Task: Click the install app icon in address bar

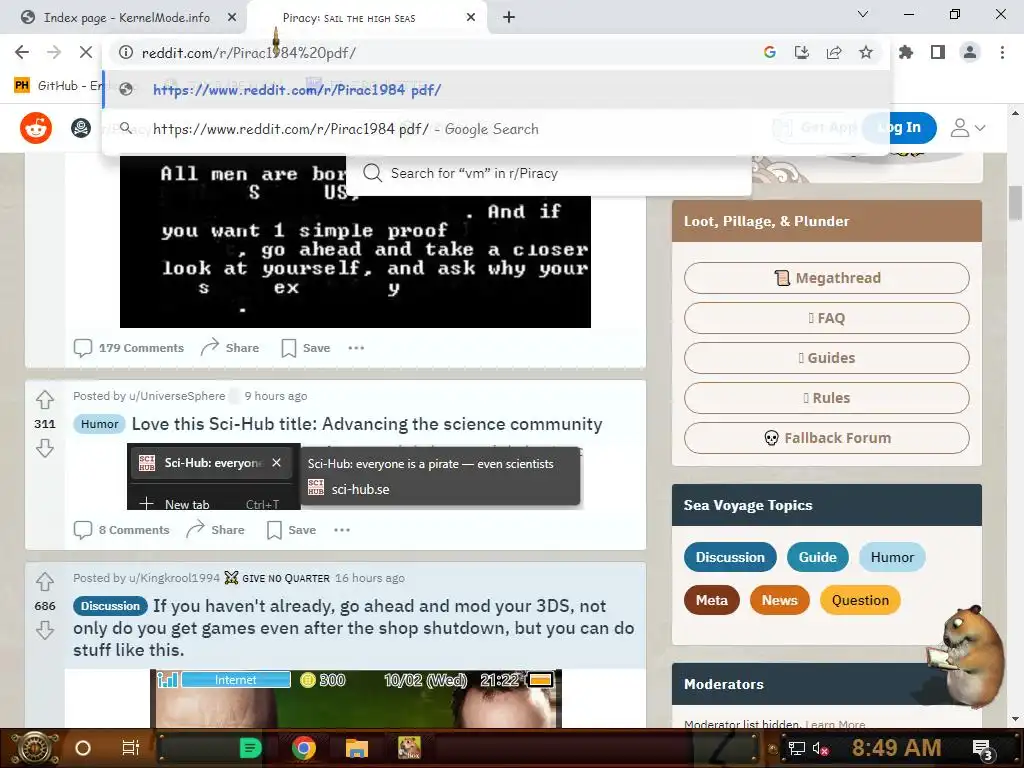Action: click(802, 52)
